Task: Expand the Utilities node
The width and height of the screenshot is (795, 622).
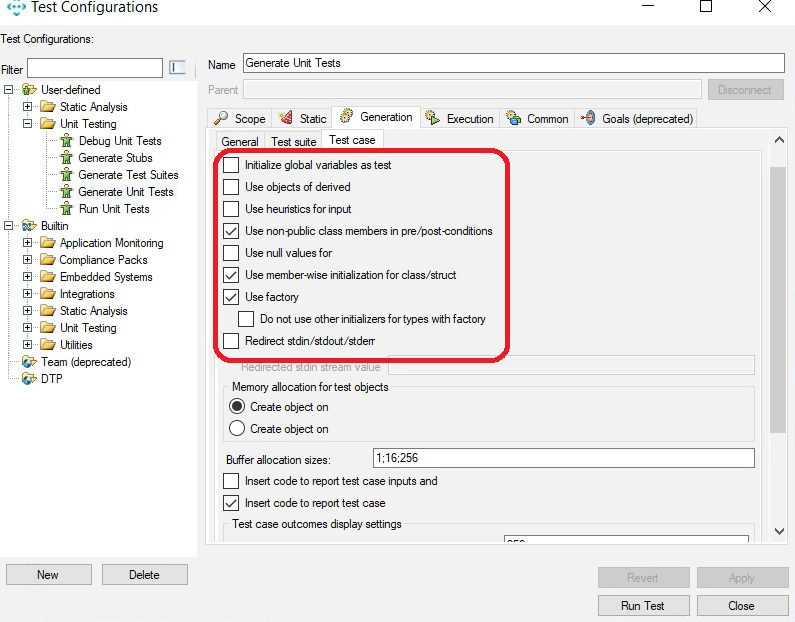Action: [x=27, y=345]
